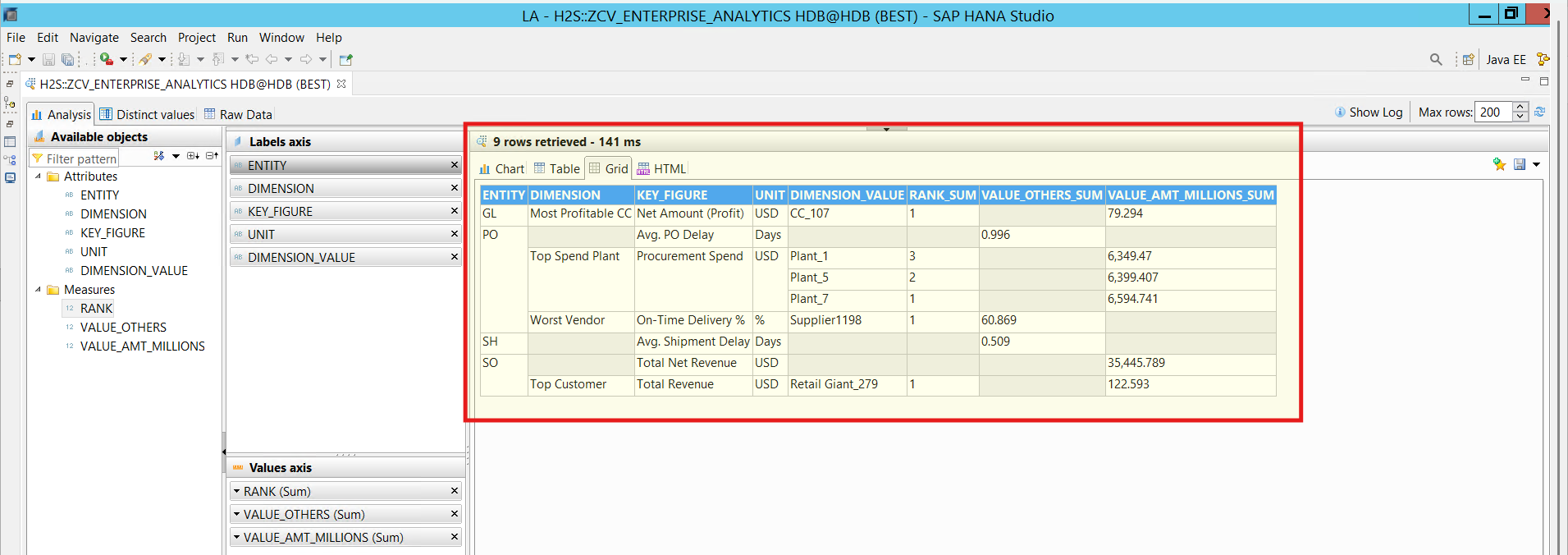Remove VALUE_OTHERS (Sum) from Values axis
The height and width of the screenshot is (555, 1568).
[x=455, y=514]
